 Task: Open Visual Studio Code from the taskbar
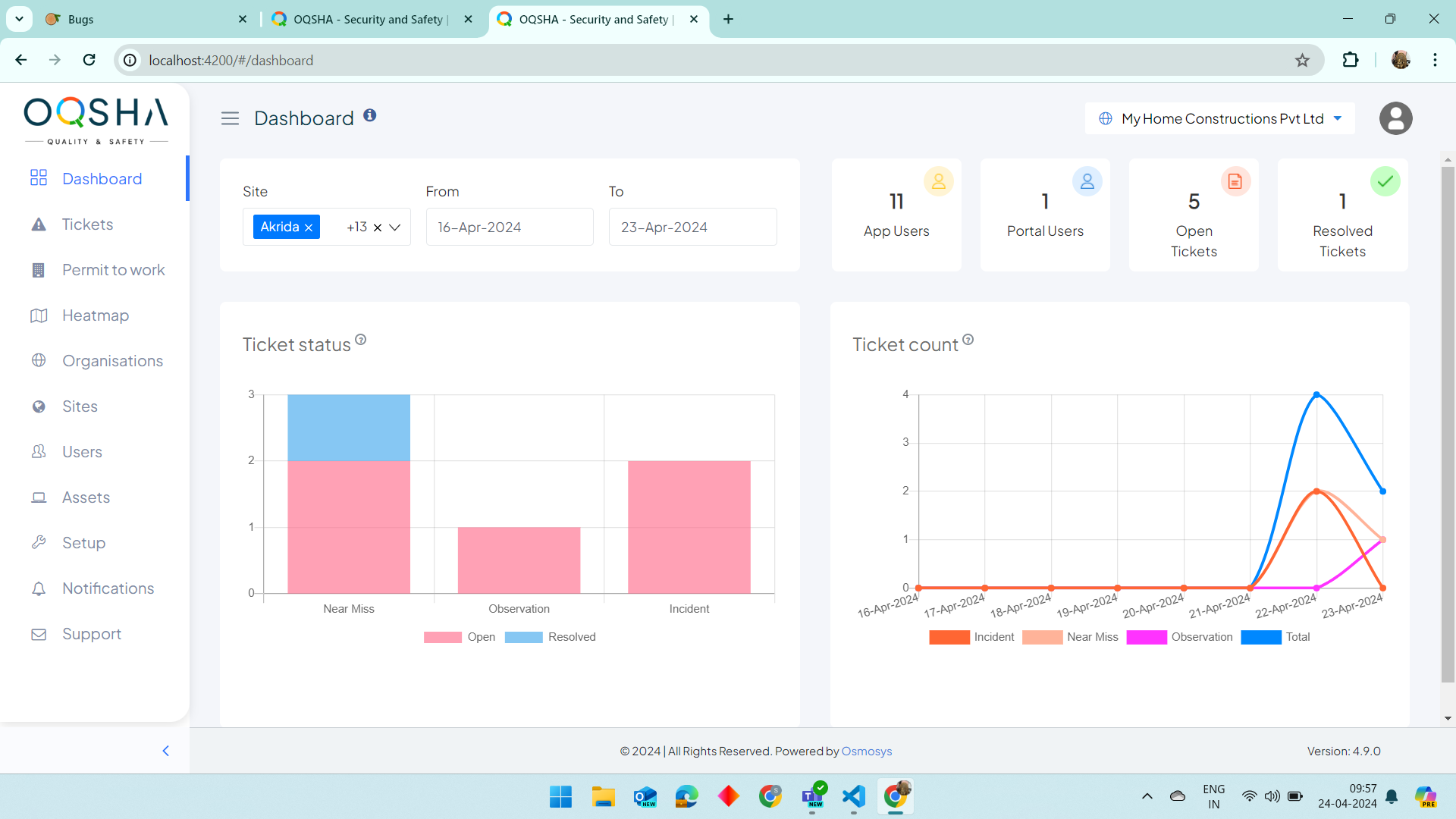(x=854, y=796)
